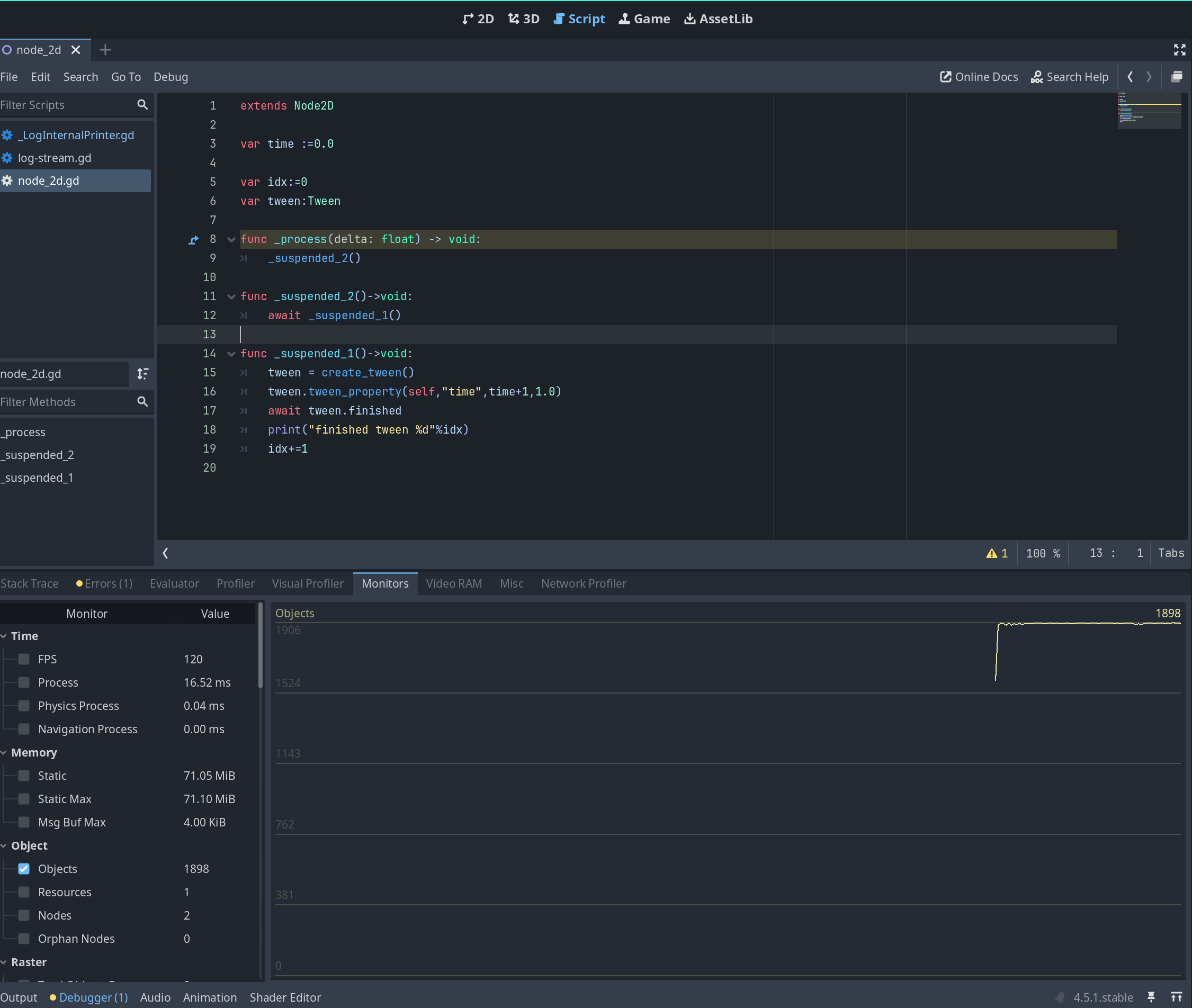Switch to the Video RAM tab

pyautogui.click(x=454, y=583)
